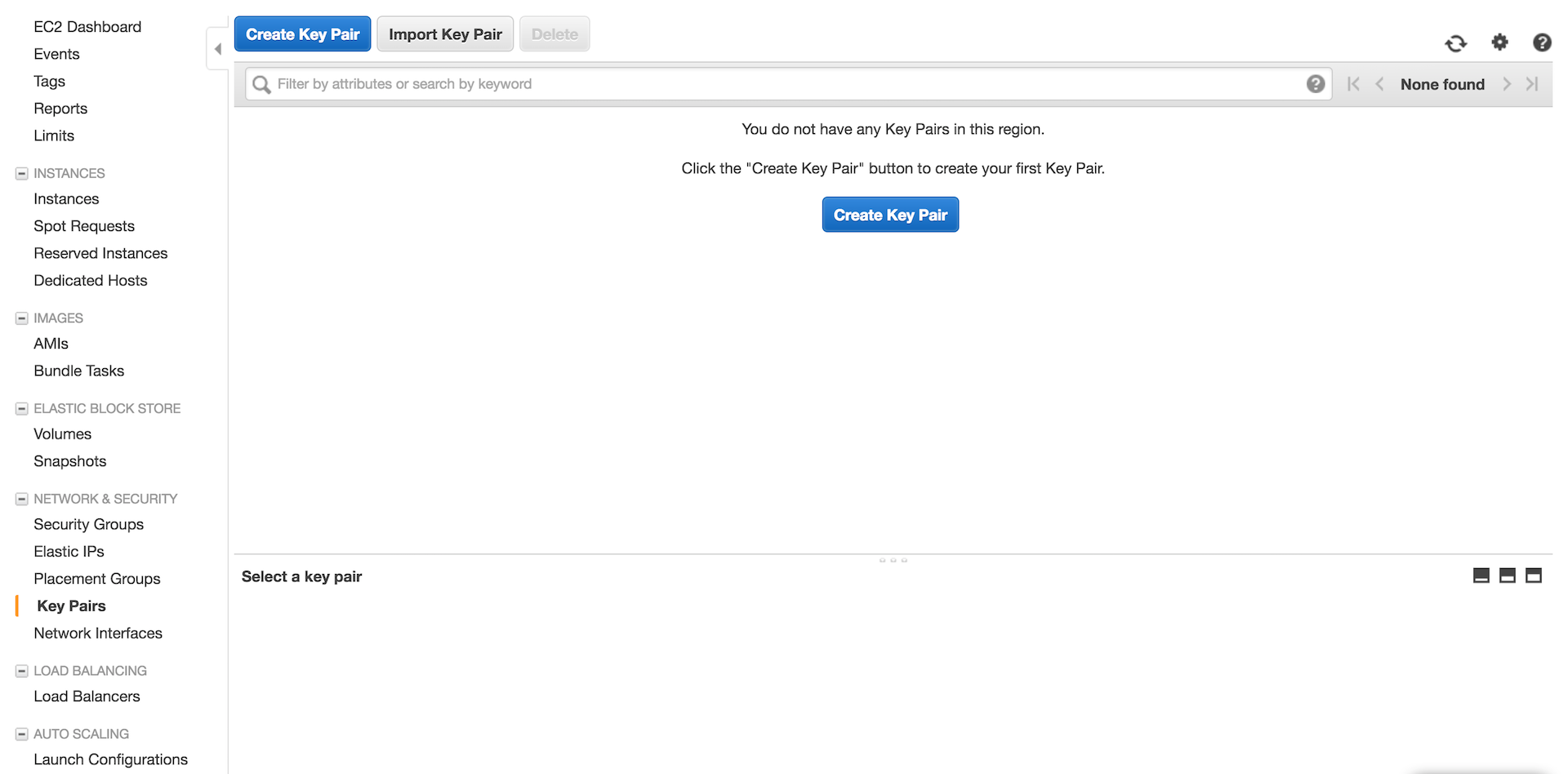Screen dimensions: 1568x774
Task: Collapse the sidebar with the left arrow handle
Action: pyautogui.click(x=217, y=49)
